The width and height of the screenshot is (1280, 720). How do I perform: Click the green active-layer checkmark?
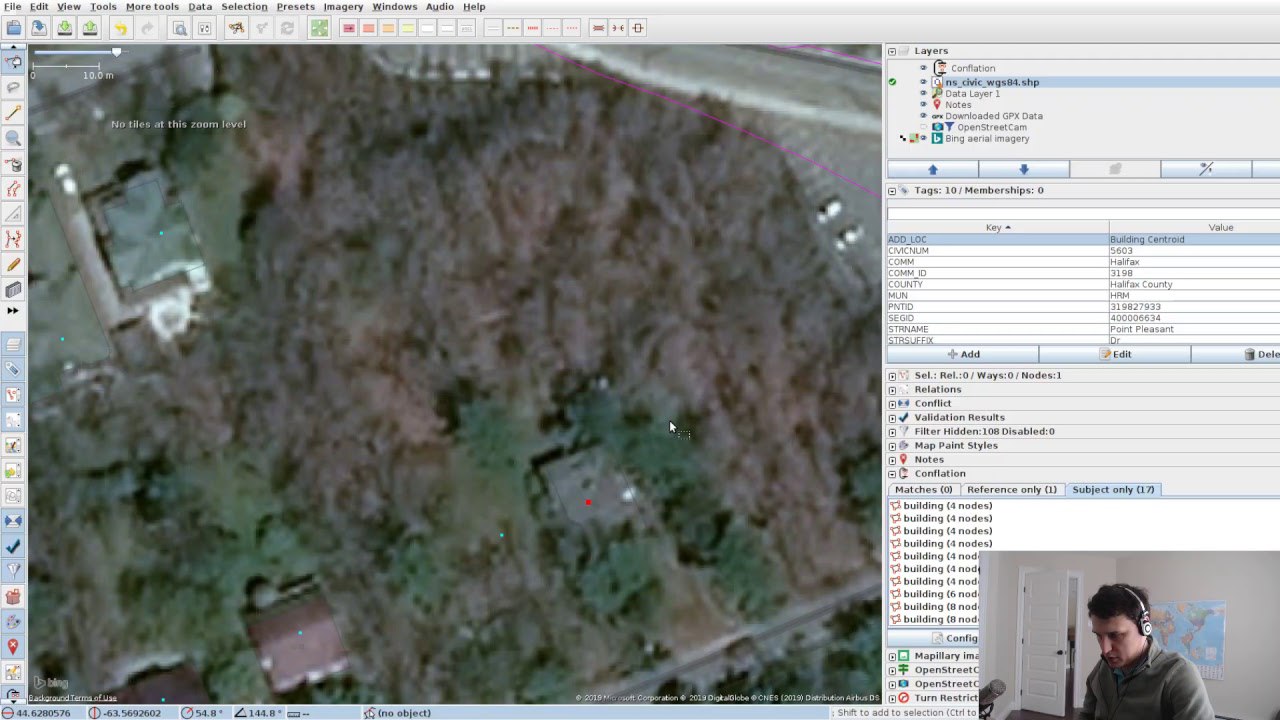[892, 82]
